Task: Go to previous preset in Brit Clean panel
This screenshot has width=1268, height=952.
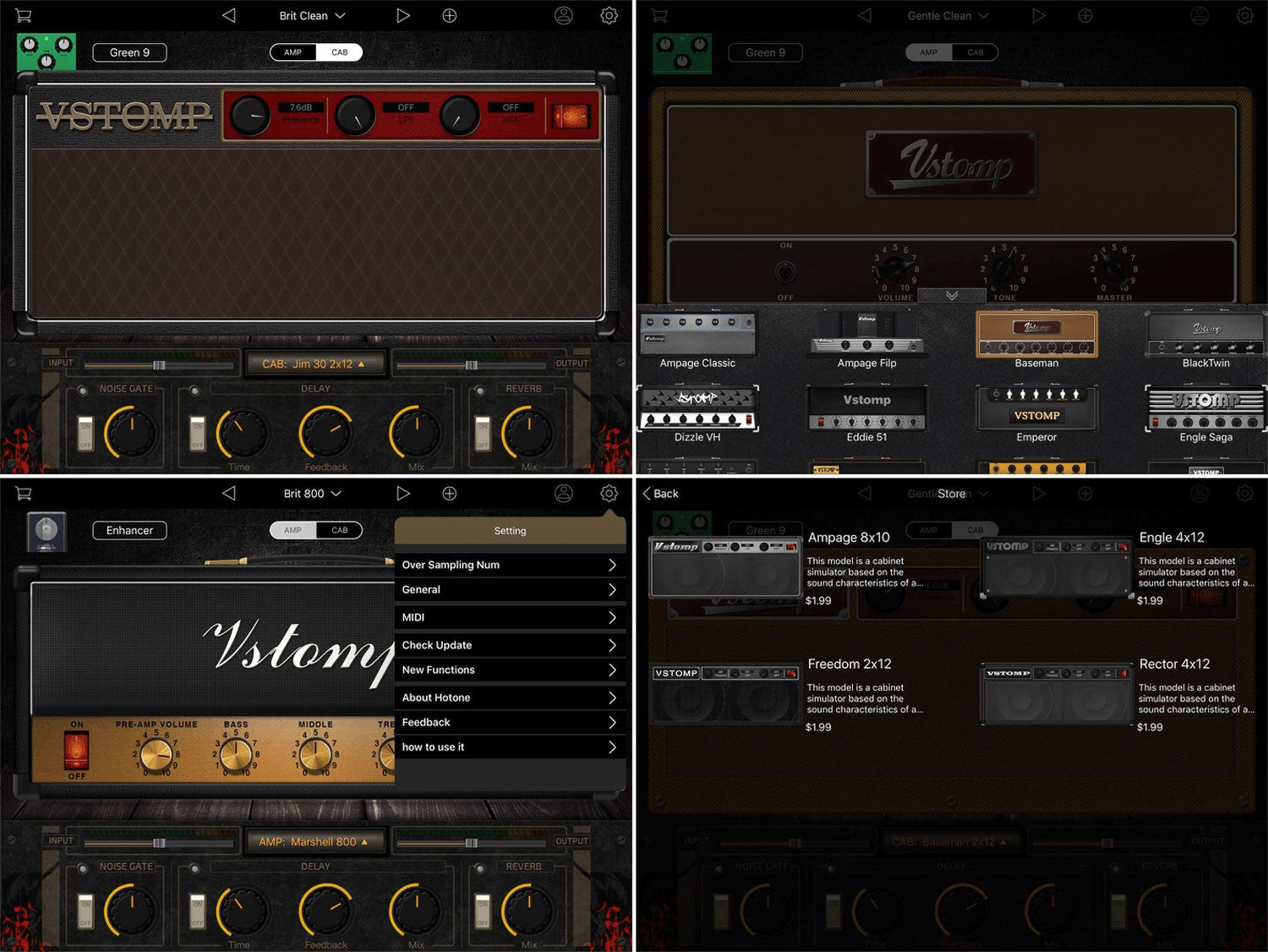Action: pos(229,15)
